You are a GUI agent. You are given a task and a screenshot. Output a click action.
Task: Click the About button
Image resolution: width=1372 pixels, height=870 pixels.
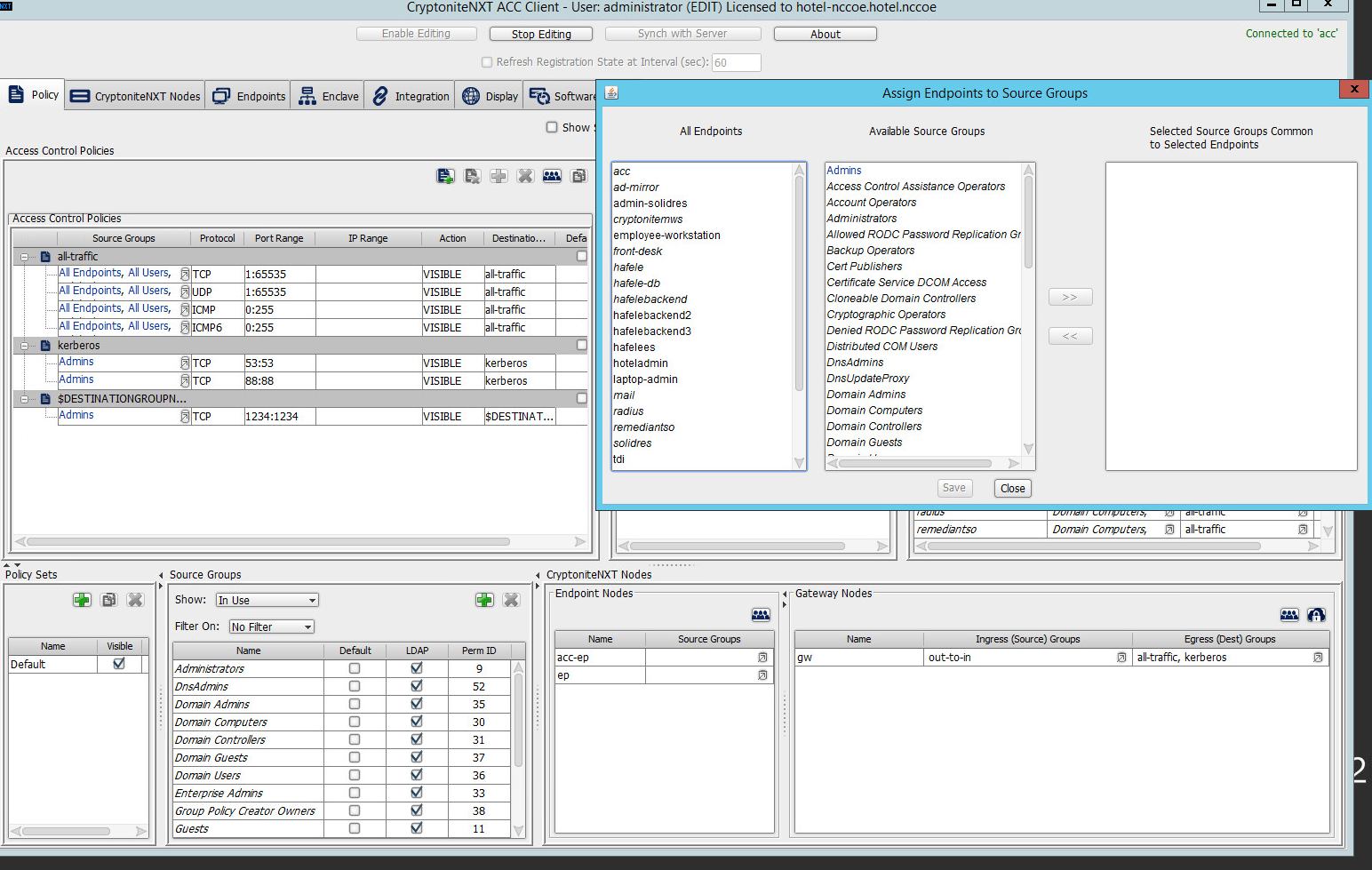(825, 34)
